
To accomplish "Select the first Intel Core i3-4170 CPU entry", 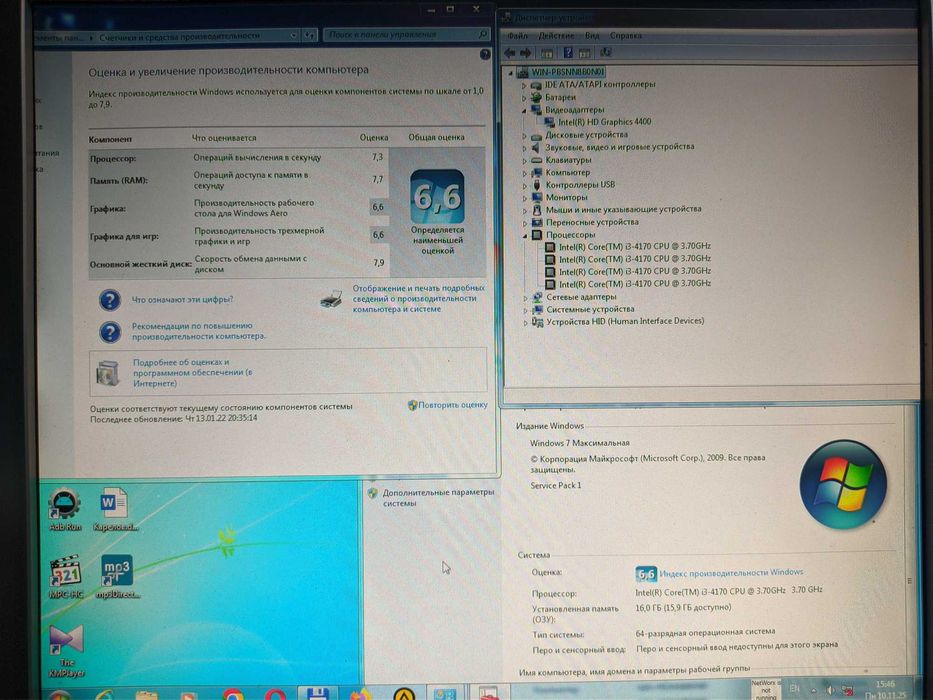I will [635, 246].
